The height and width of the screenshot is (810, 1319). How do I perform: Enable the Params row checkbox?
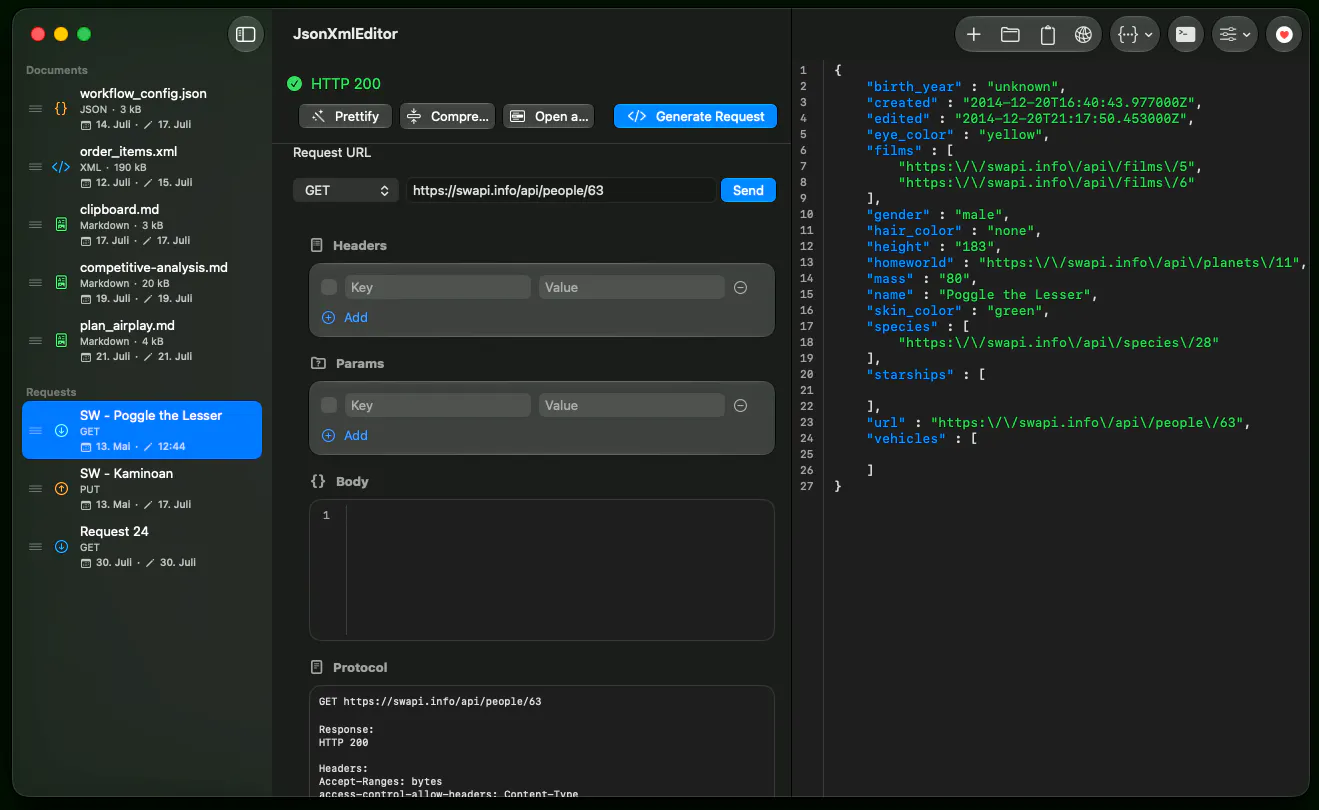pos(329,405)
